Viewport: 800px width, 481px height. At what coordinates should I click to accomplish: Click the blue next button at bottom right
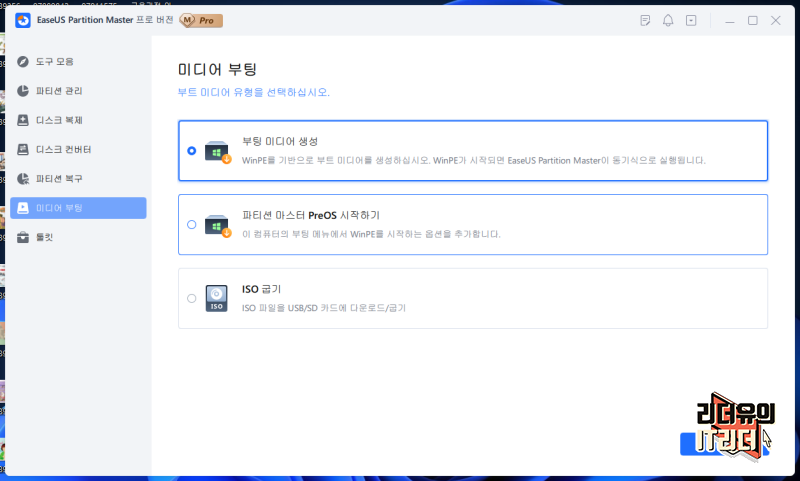click(x=724, y=444)
